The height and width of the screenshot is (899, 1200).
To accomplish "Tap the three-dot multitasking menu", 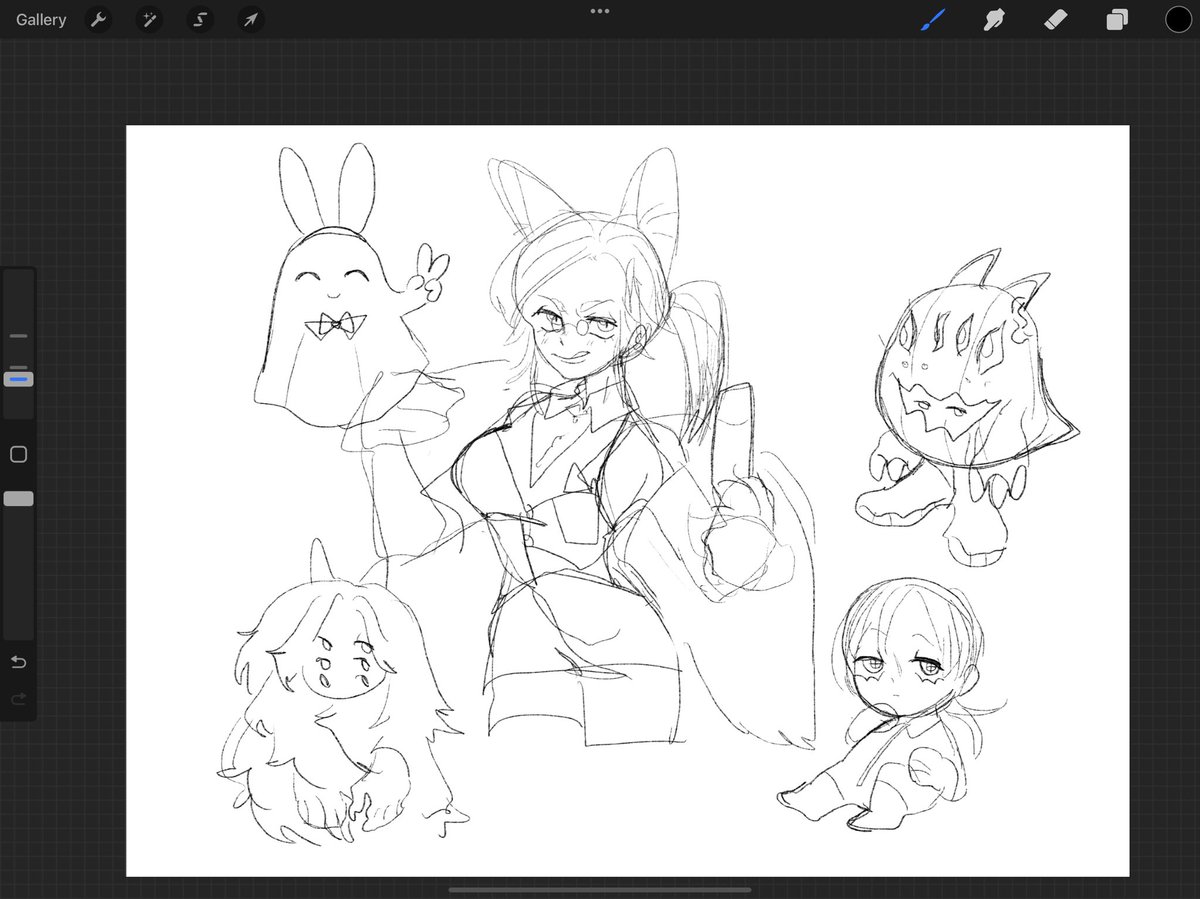I will [x=600, y=11].
